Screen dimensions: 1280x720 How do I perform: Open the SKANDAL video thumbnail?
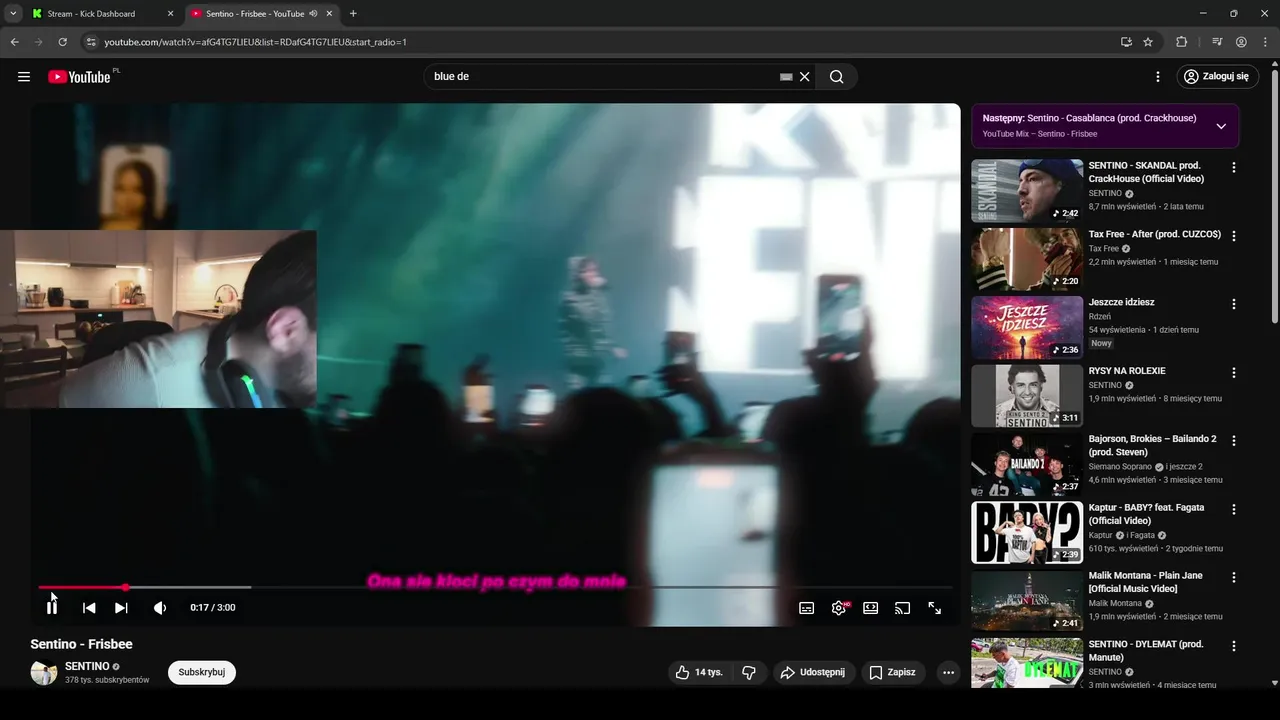(1027, 190)
